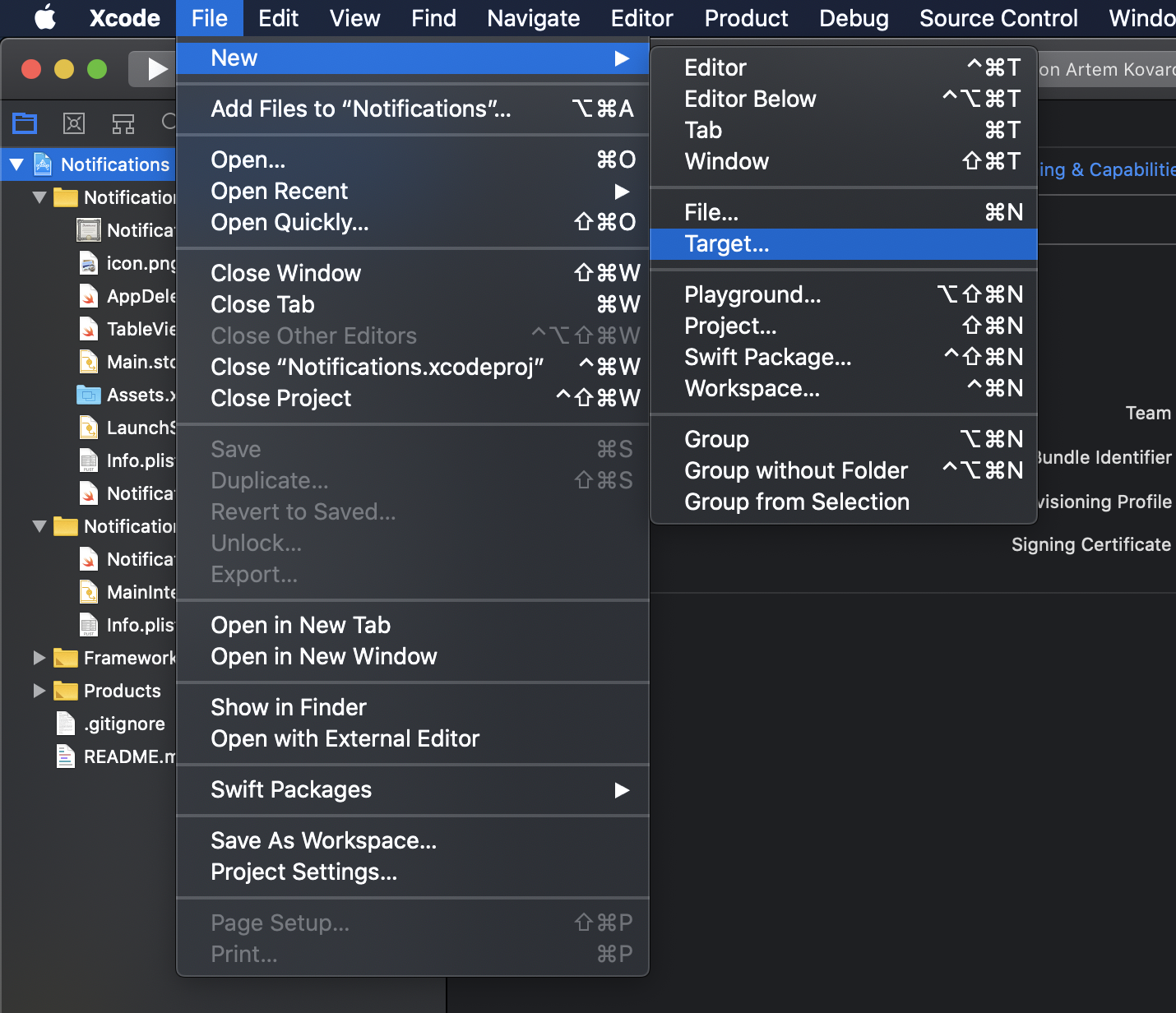Select the icon.png file in navigator
The height and width of the screenshot is (1013, 1176).
point(140,263)
